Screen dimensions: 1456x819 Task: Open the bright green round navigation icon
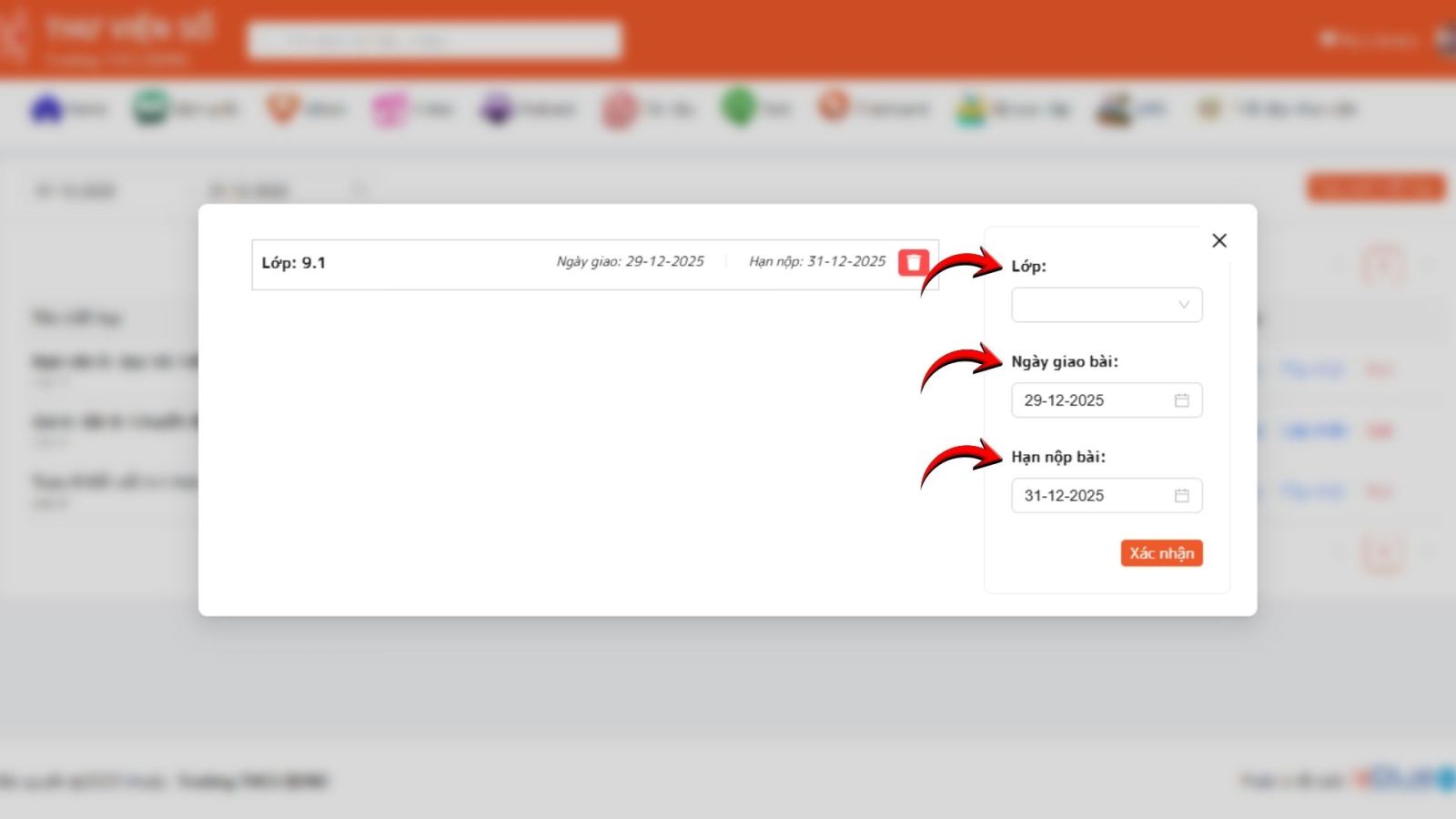pyautogui.click(x=739, y=107)
